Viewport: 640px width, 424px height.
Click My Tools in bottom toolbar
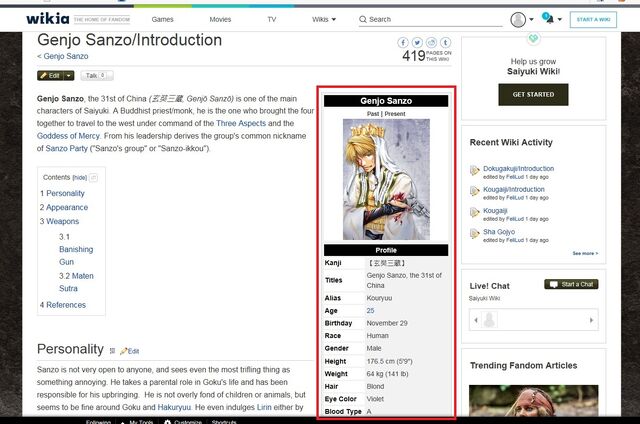141,422
